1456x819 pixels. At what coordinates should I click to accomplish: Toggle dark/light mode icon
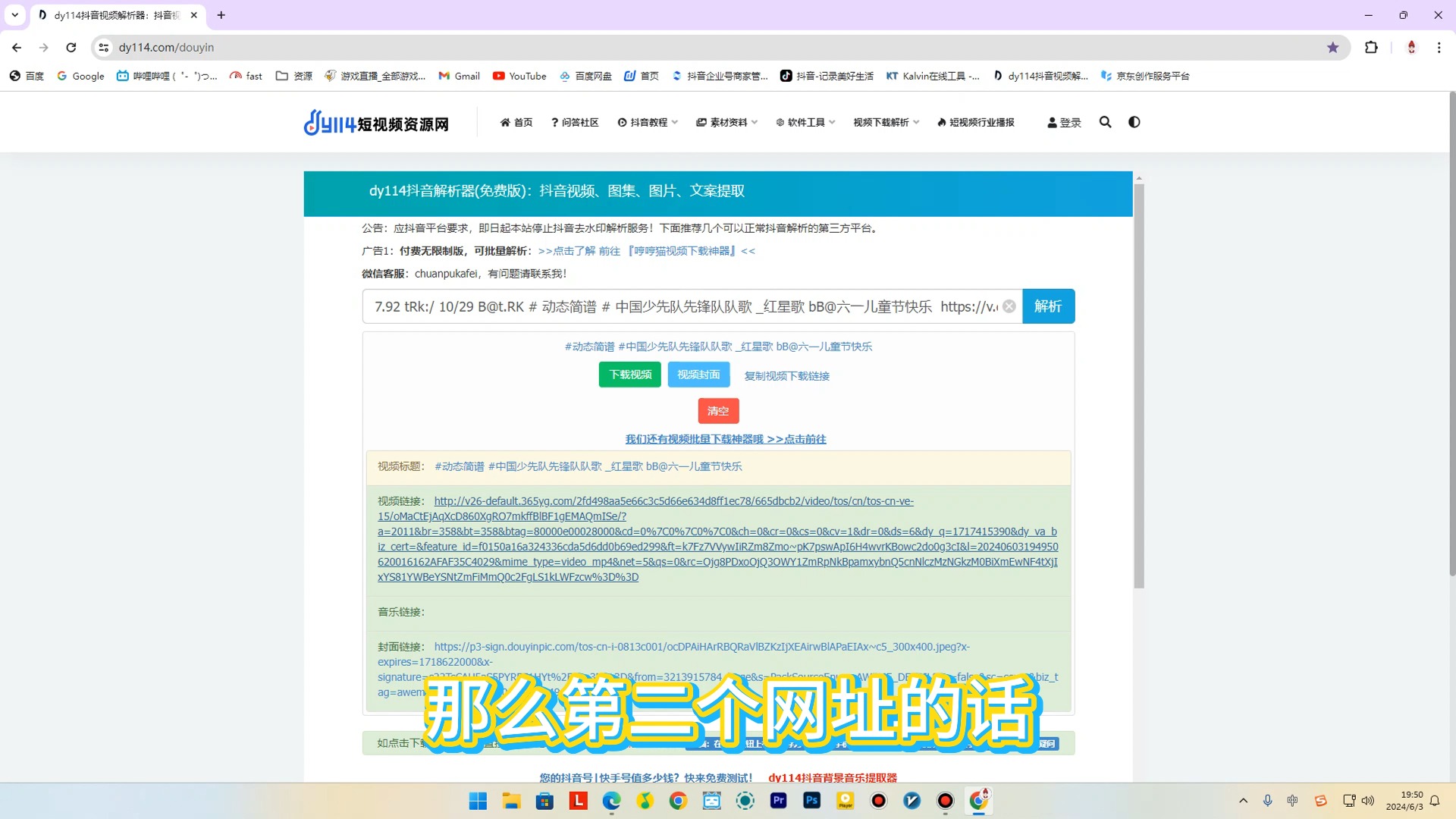(1133, 121)
